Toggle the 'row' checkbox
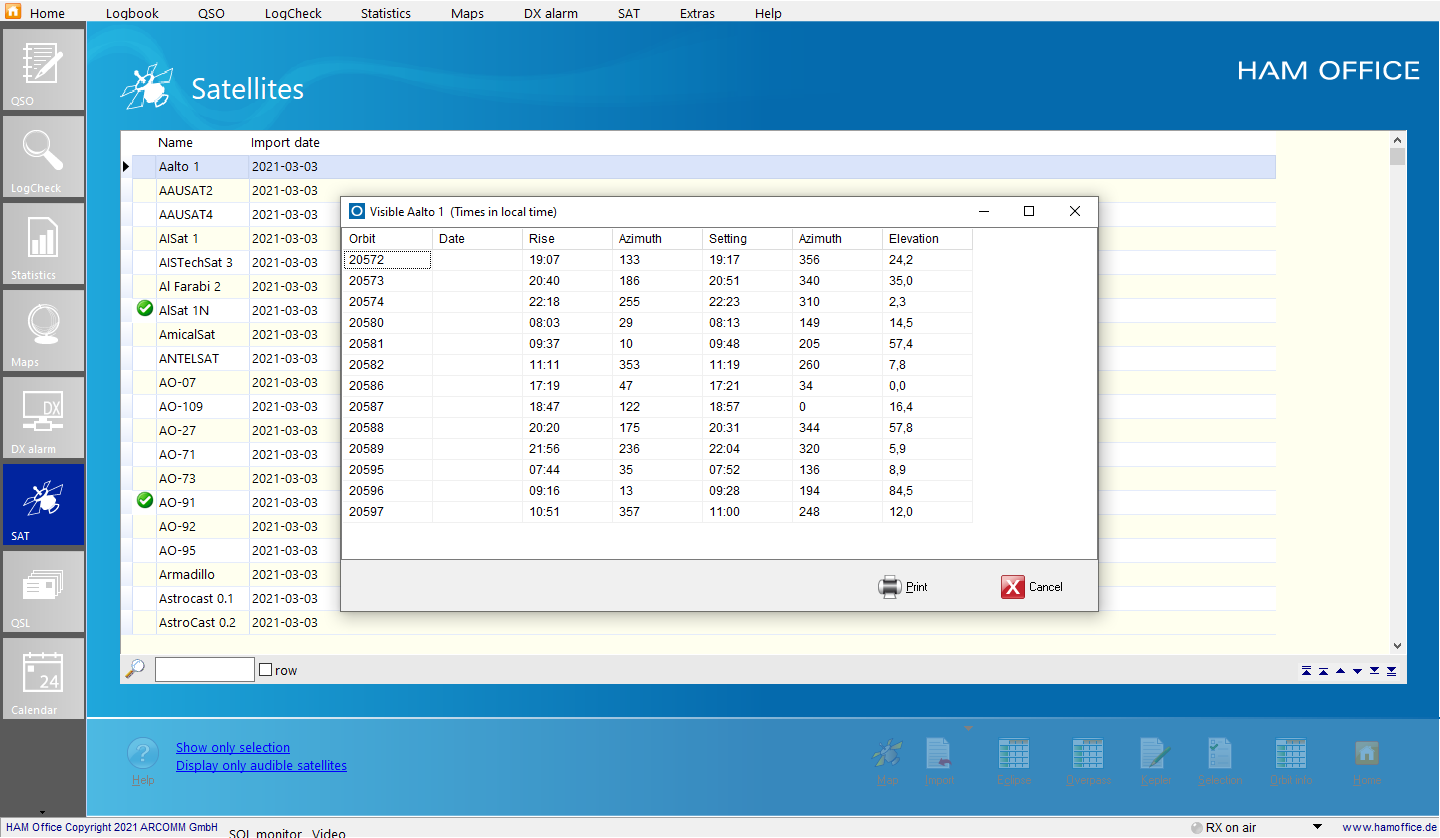The height and width of the screenshot is (838, 1440). (x=265, y=670)
